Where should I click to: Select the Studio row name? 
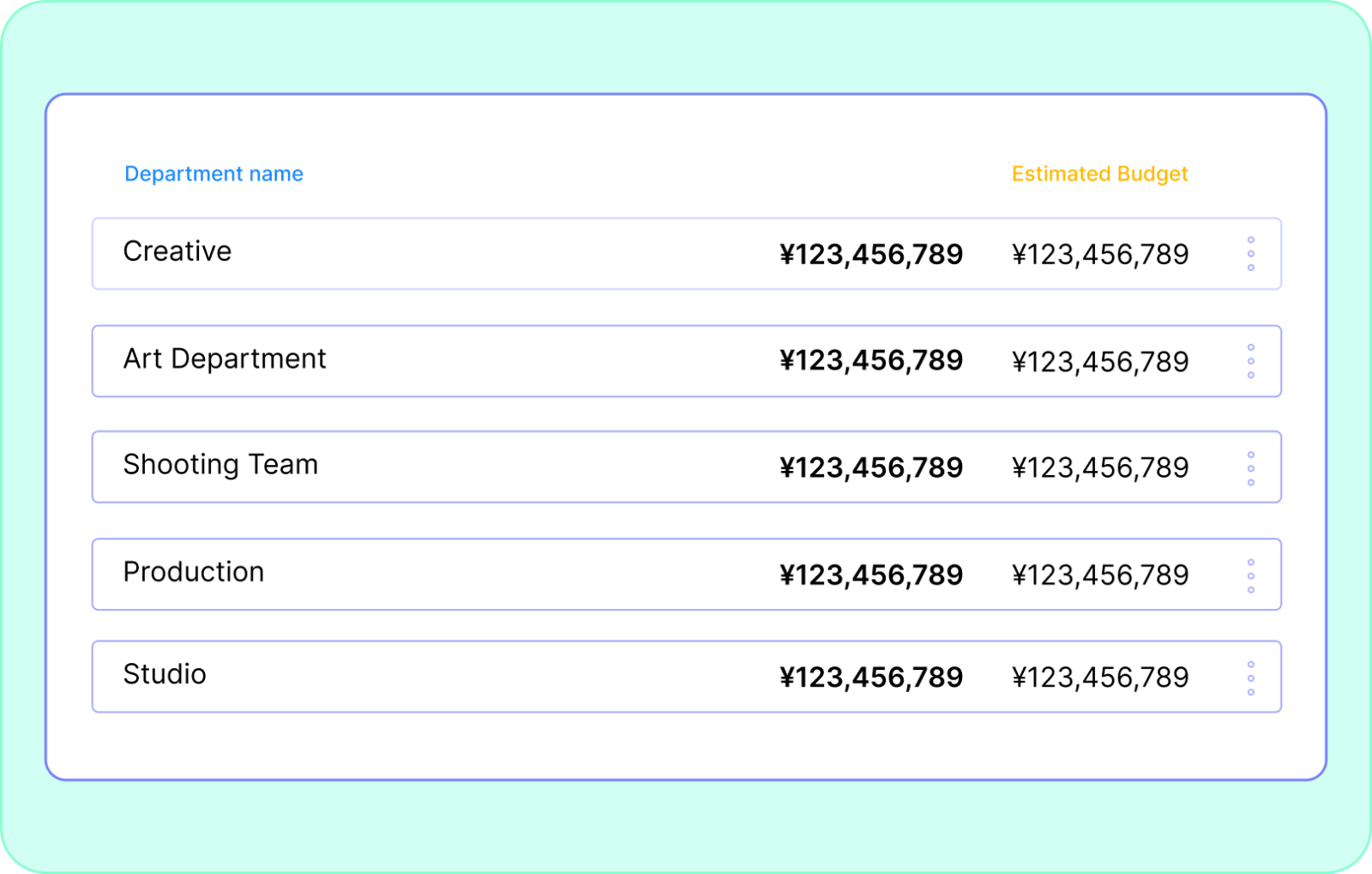(x=165, y=674)
